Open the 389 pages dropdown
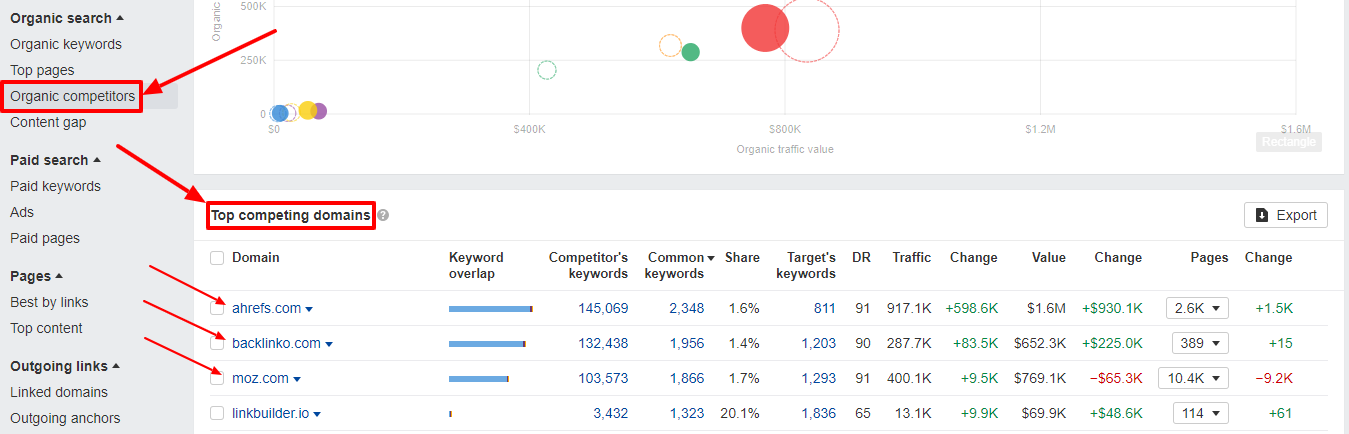 [x=1200, y=343]
